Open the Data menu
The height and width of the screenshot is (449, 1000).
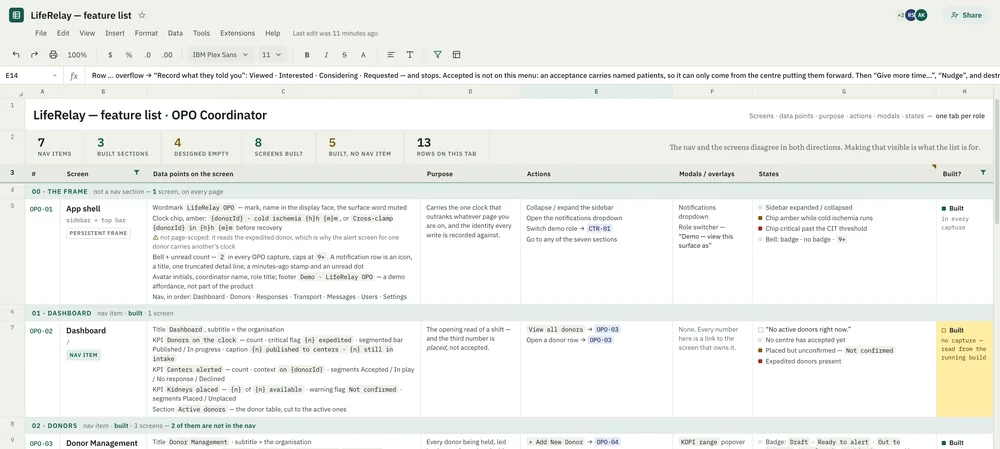click(x=175, y=33)
